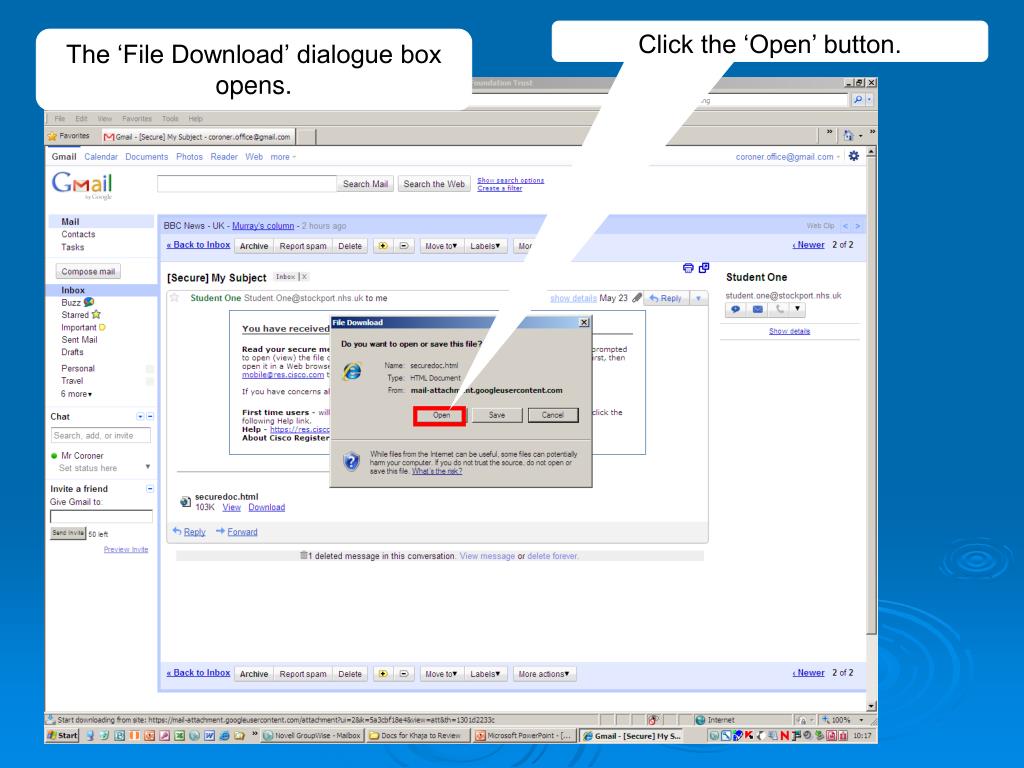
Task: Click Cancel in File Download dialog
Action: coord(552,415)
